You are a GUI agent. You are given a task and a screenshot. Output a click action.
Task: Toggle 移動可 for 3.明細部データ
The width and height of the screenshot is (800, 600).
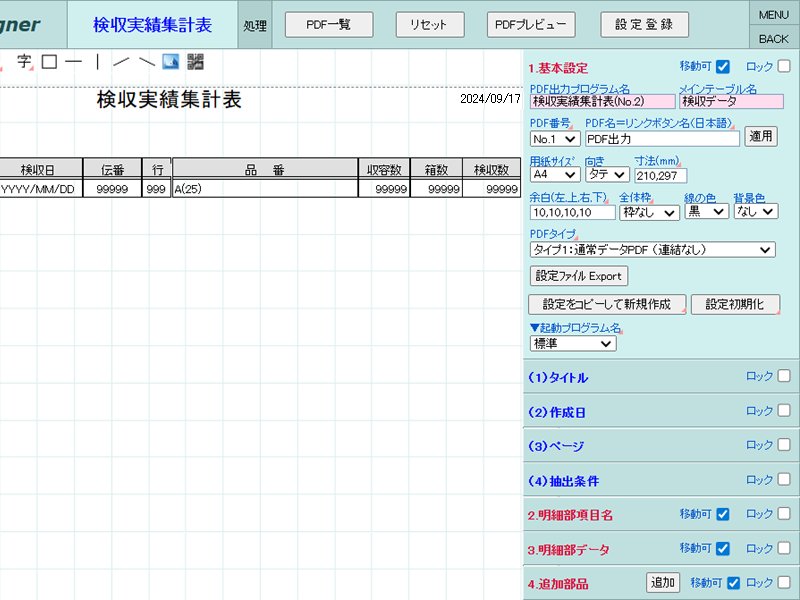[722, 548]
